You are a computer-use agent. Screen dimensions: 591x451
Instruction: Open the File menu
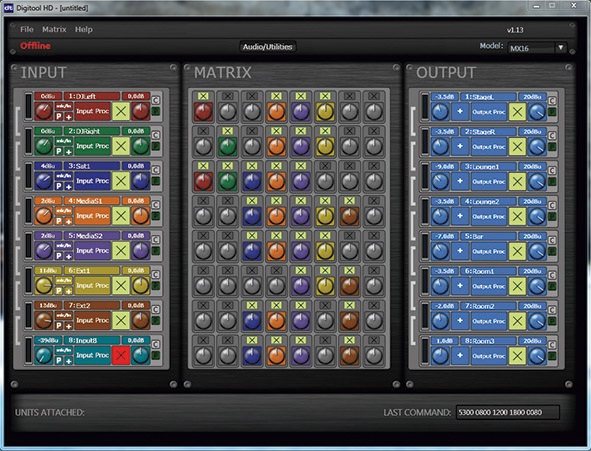point(27,29)
